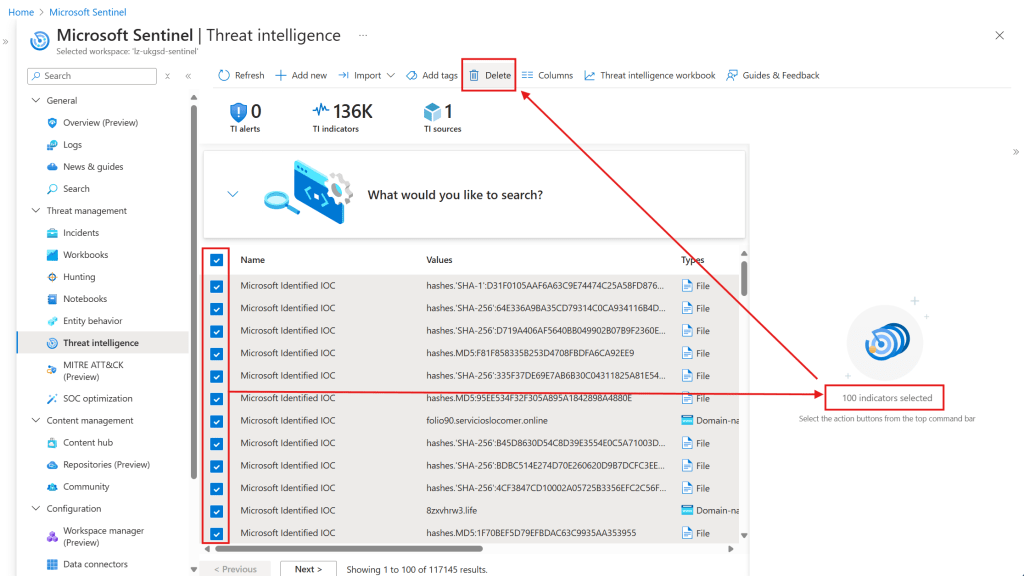Click the Delete icon highlighted in red
This screenshot has width=1024, height=576.
(x=487, y=74)
